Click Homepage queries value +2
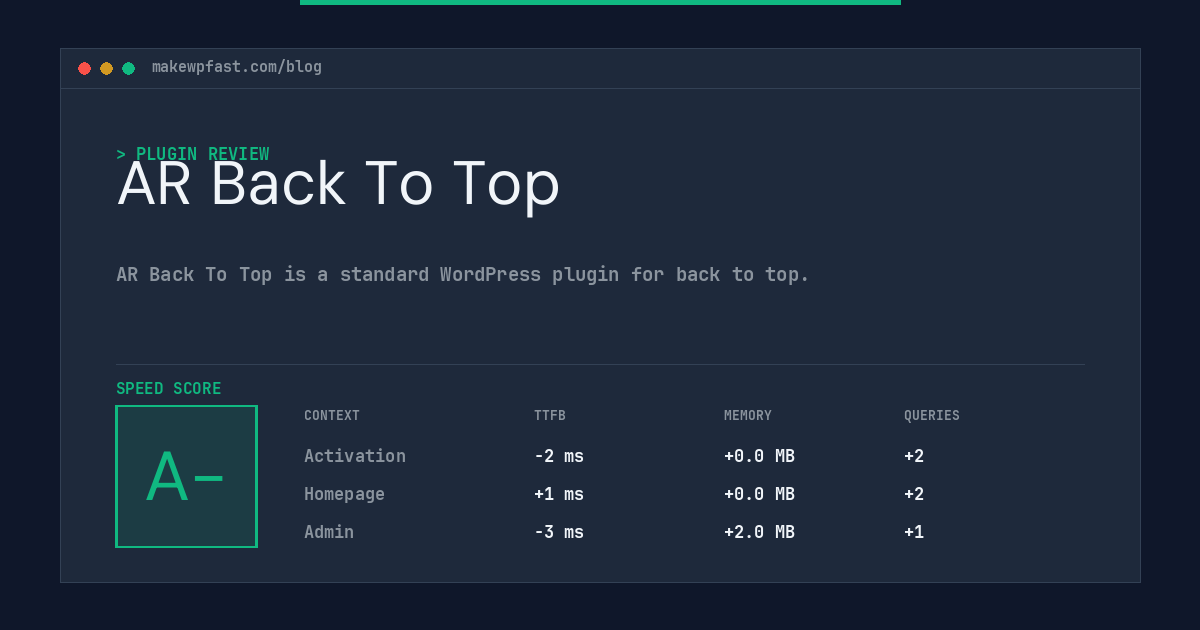The image size is (1200, 630). (x=914, y=494)
